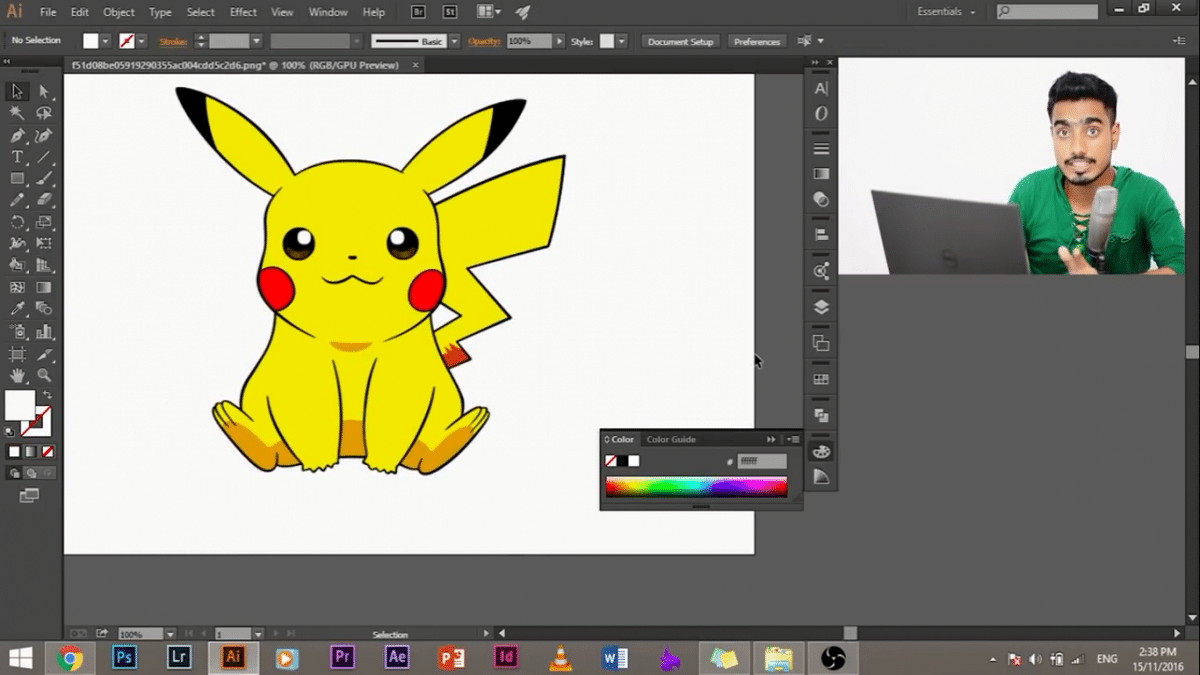Image resolution: width=1200 pixels, height=675 pixels.
Task: Open stroke weight dropdown
Action: pyautogui.click(x=257, y=41)
